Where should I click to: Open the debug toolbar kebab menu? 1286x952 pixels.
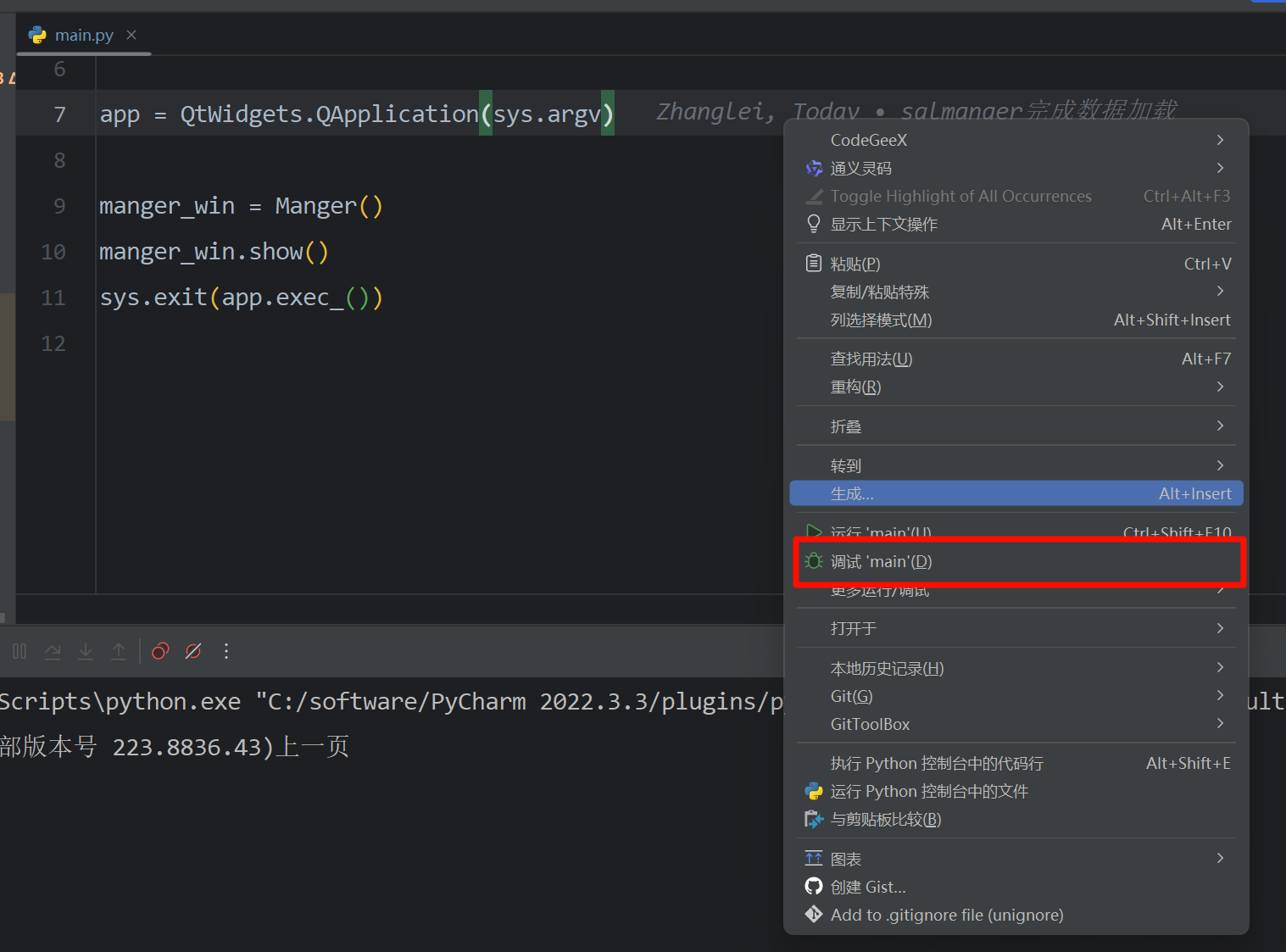225,651
